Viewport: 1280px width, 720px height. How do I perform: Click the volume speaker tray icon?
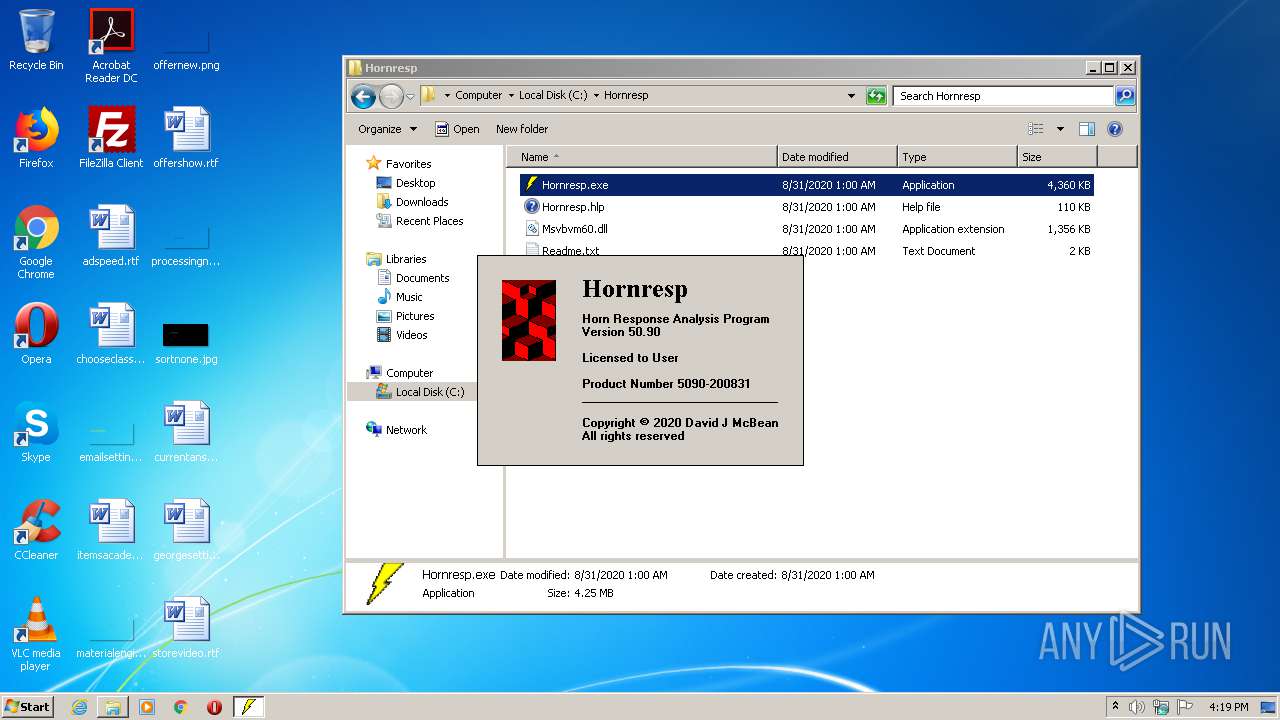[1137, 707]
